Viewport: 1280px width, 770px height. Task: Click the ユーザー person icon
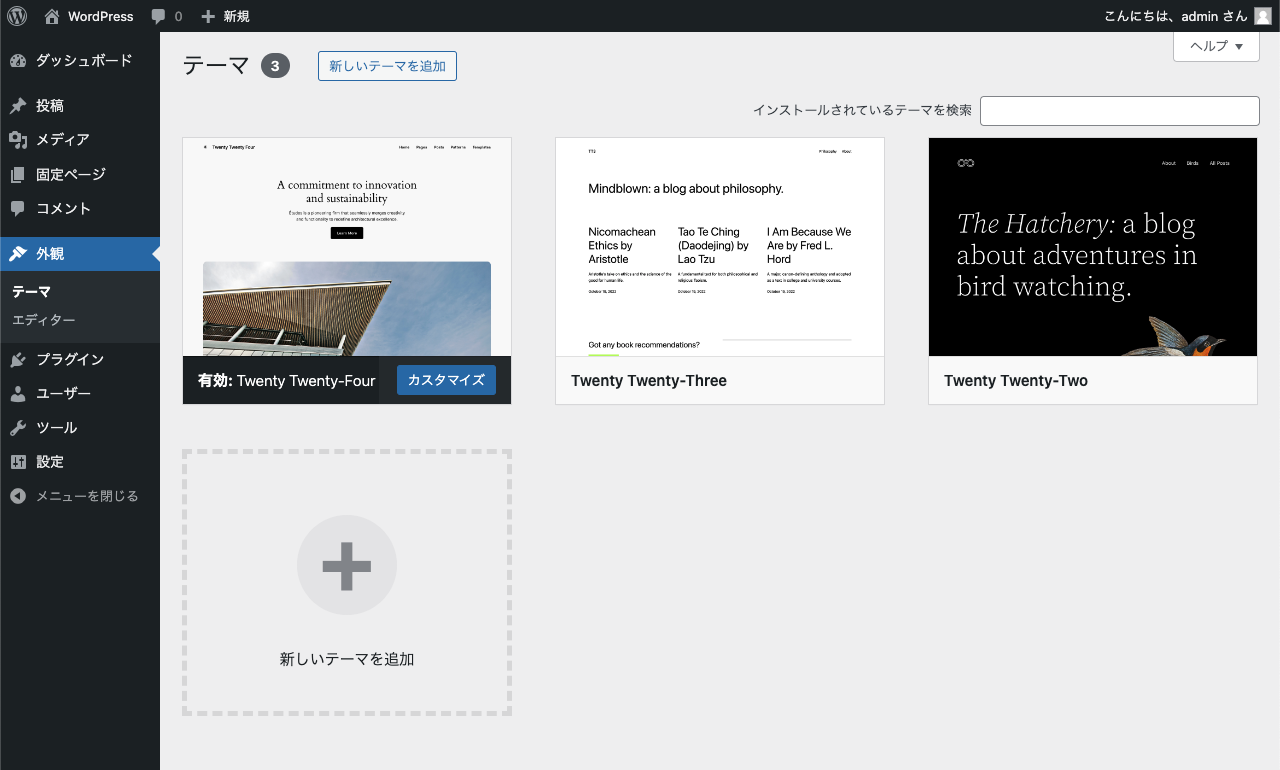18,394
